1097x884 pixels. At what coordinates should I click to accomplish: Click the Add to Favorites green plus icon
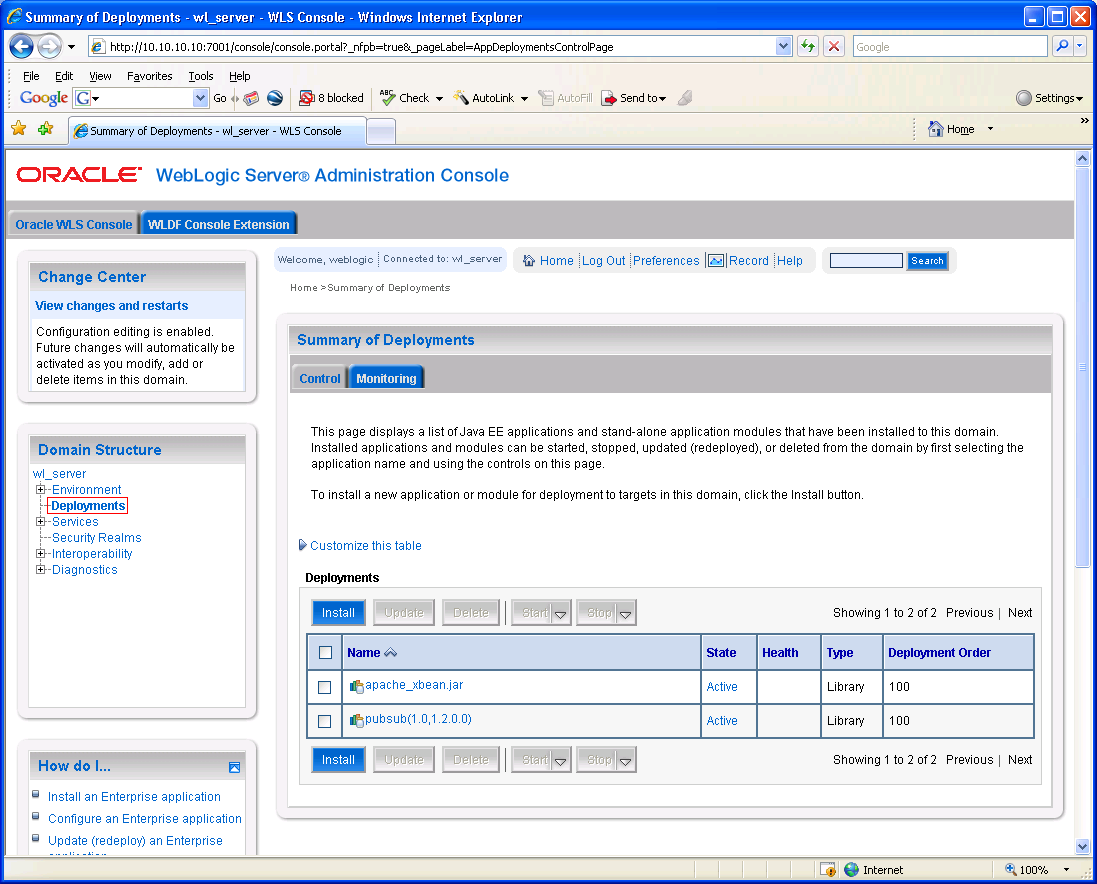[x=44, y=129]
